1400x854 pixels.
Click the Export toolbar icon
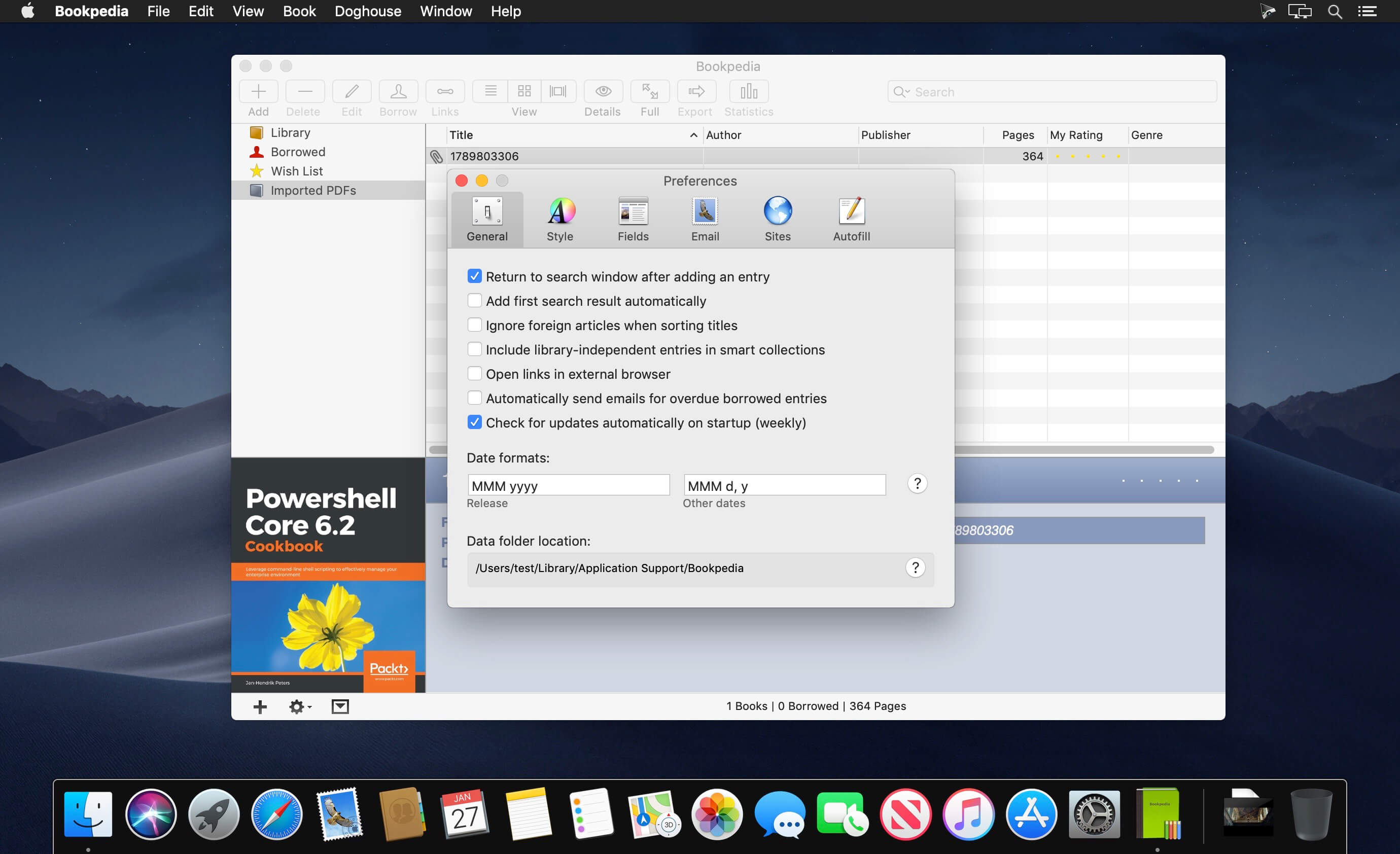pos(696,91)
